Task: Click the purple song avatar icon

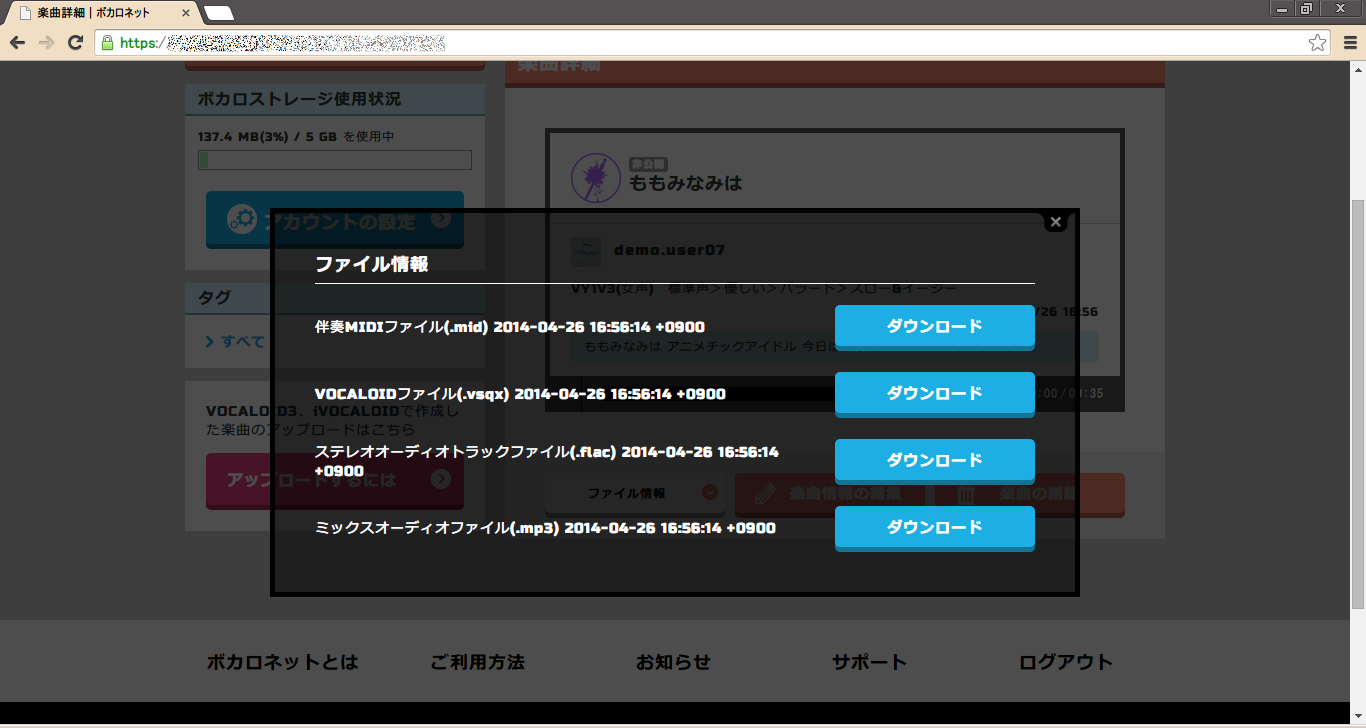Action: tap(595, 177)
